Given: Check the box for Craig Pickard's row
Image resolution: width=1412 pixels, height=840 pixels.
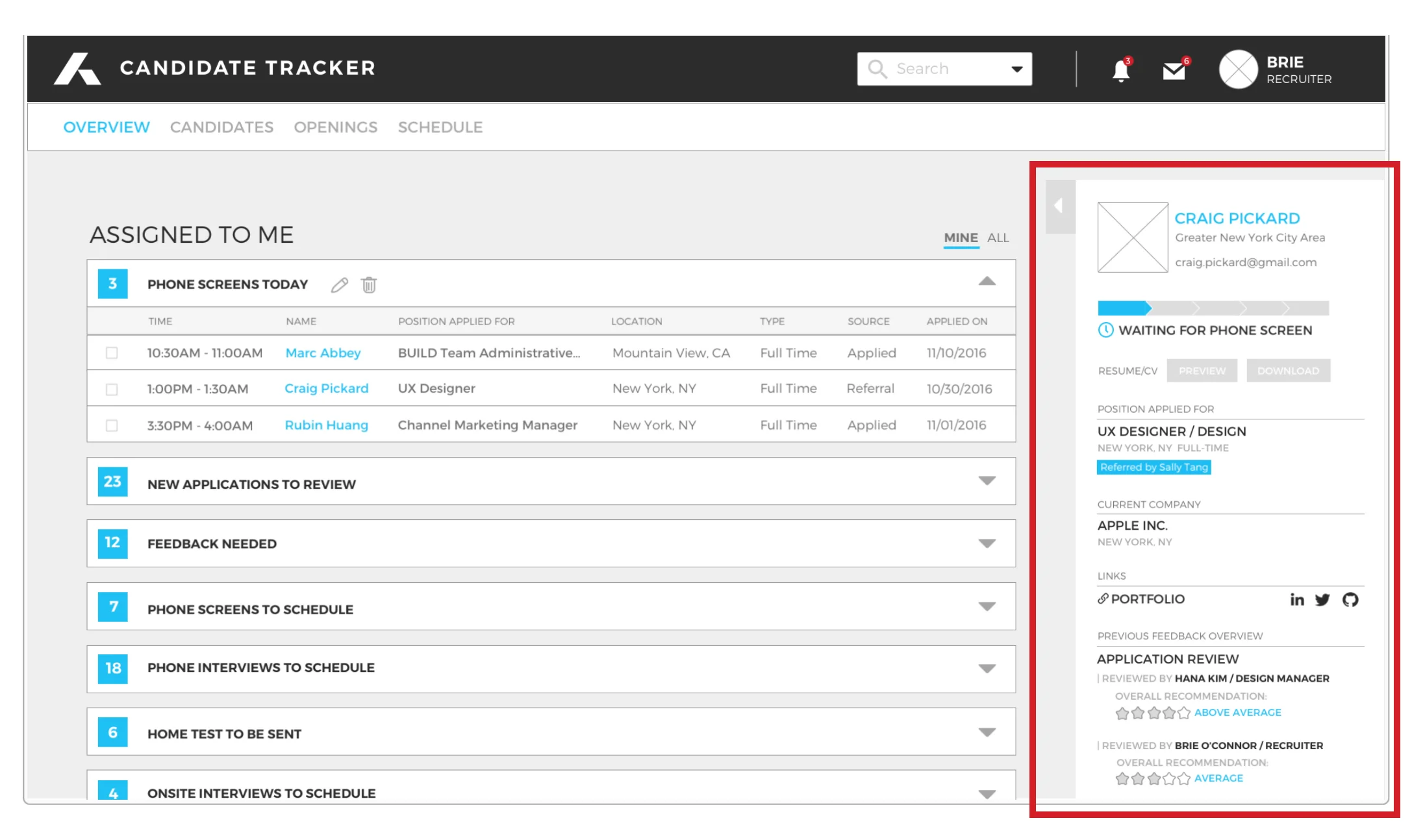Looking at the screenshot, I should click(x=112, y=389).
